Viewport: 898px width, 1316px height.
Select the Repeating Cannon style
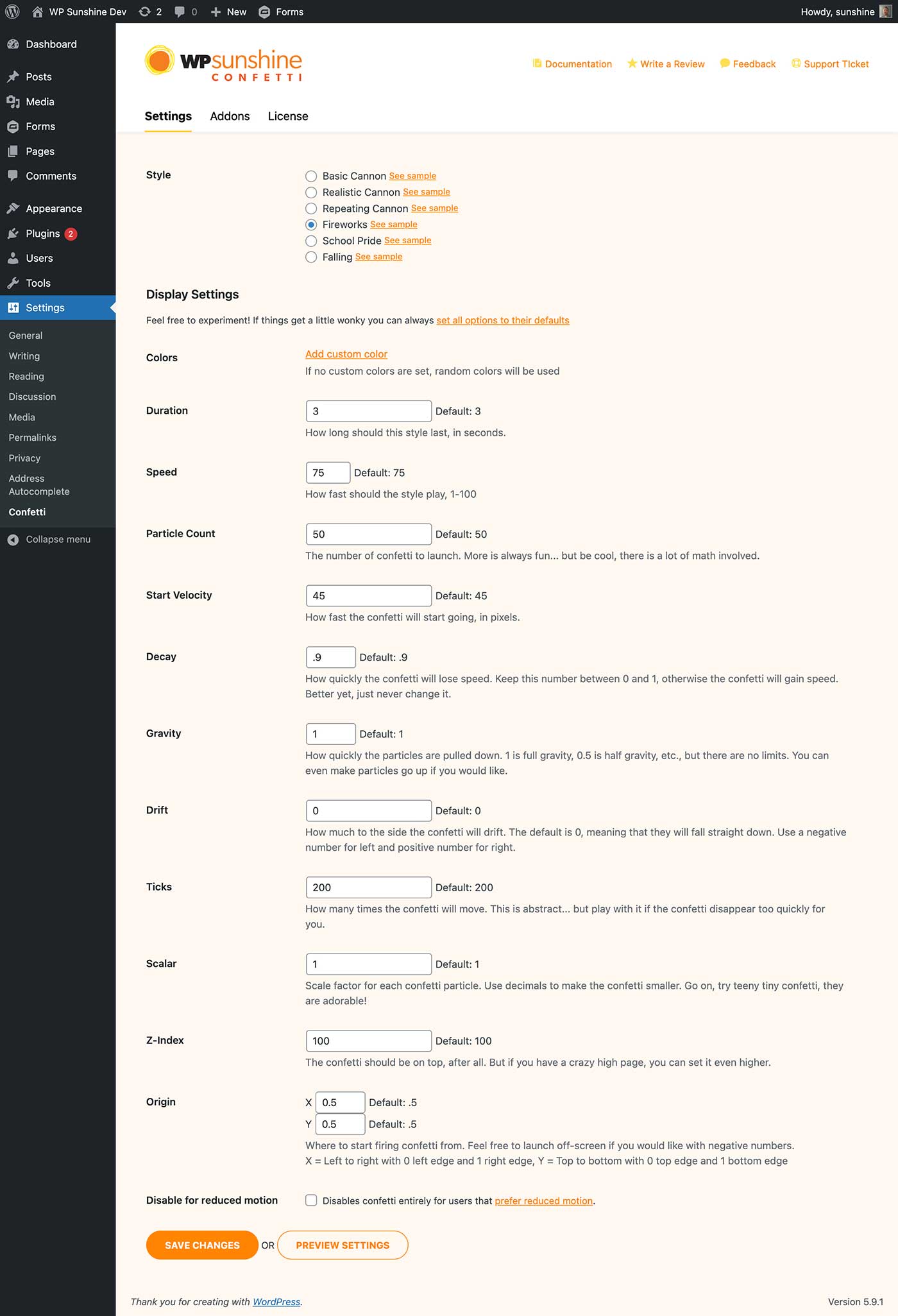311,209
